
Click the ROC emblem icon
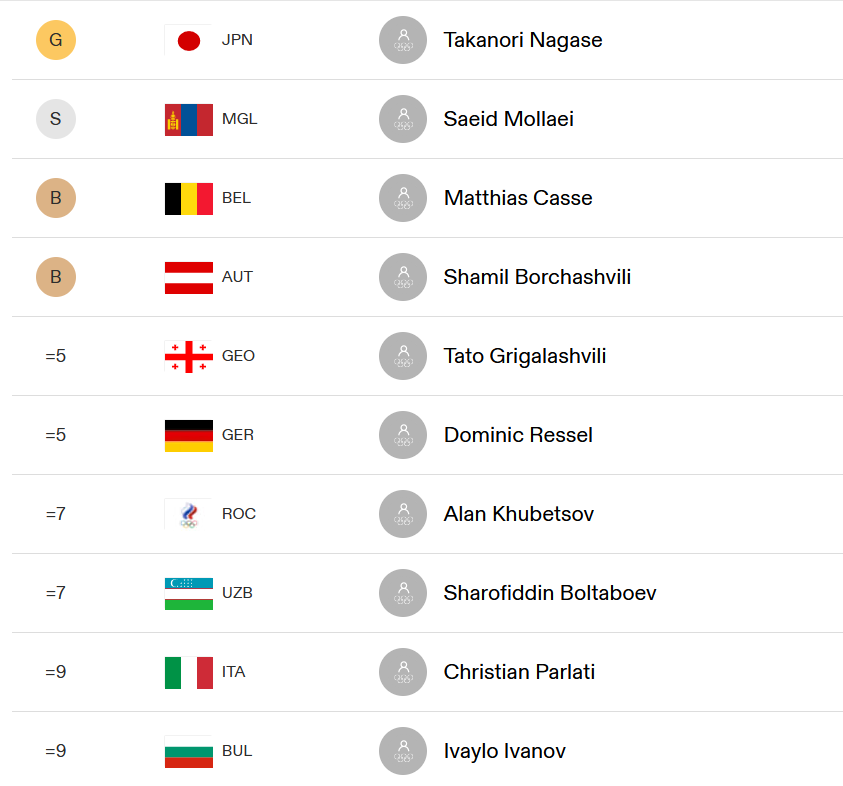click(189, 515)
